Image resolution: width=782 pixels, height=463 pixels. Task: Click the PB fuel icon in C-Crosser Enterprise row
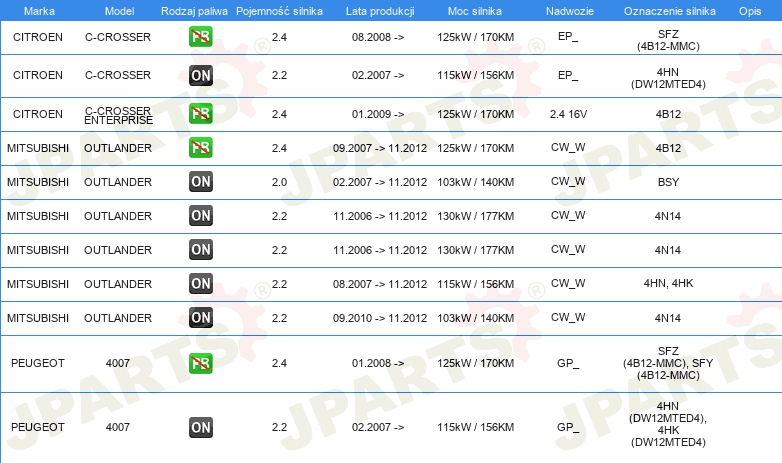point(200,114)
